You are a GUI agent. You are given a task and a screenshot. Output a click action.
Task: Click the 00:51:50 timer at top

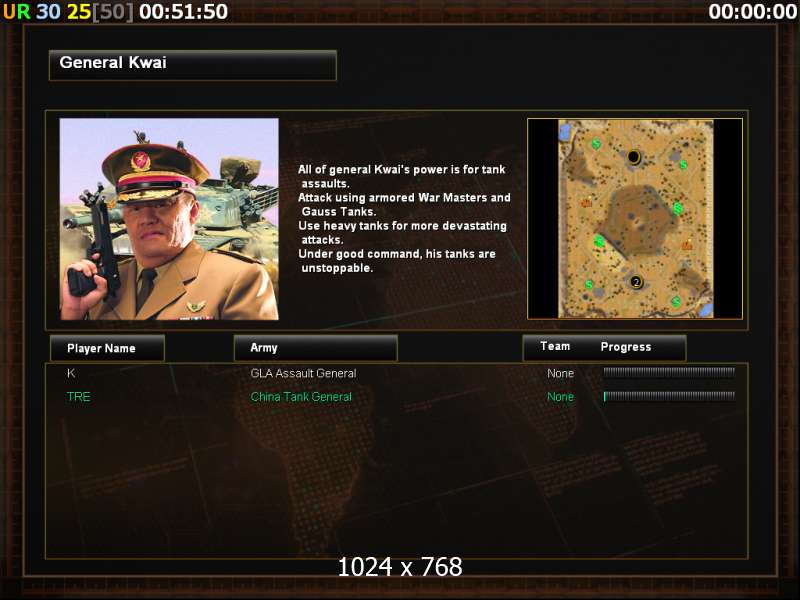[x=183, y=11]
